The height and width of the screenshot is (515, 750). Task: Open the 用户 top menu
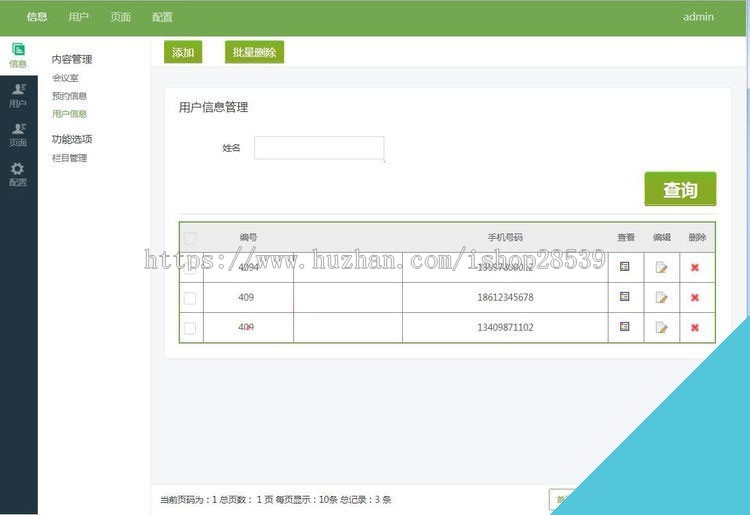(78, 17)
